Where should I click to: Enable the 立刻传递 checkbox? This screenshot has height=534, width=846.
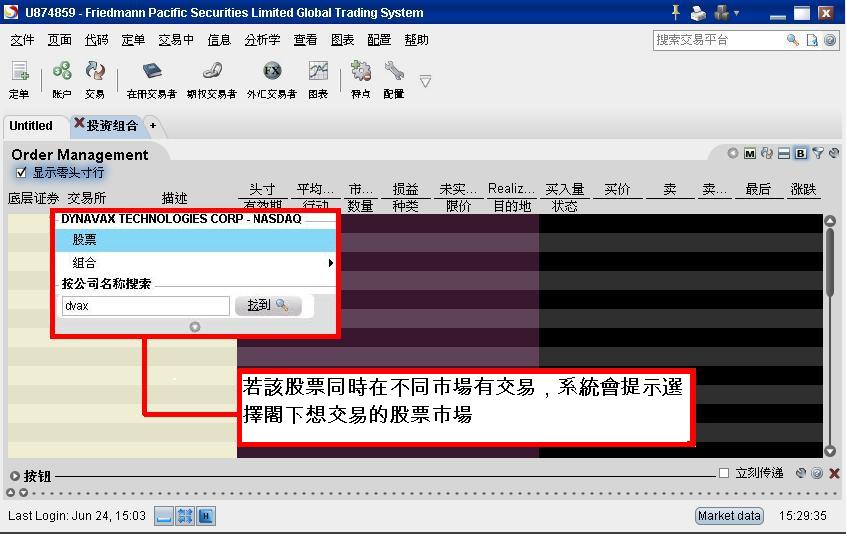tap(724, 473)
